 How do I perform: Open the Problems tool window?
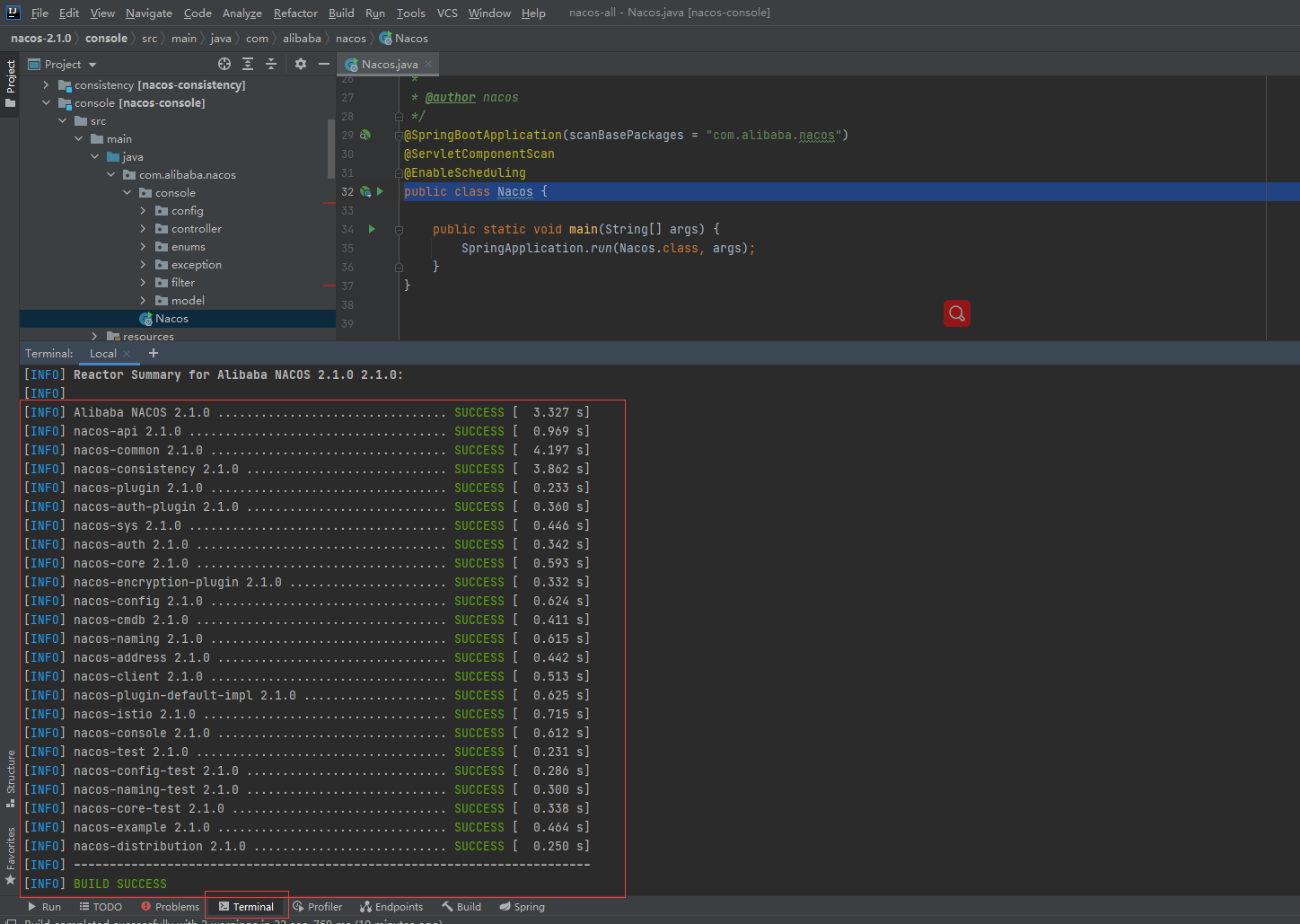[170, 907]
